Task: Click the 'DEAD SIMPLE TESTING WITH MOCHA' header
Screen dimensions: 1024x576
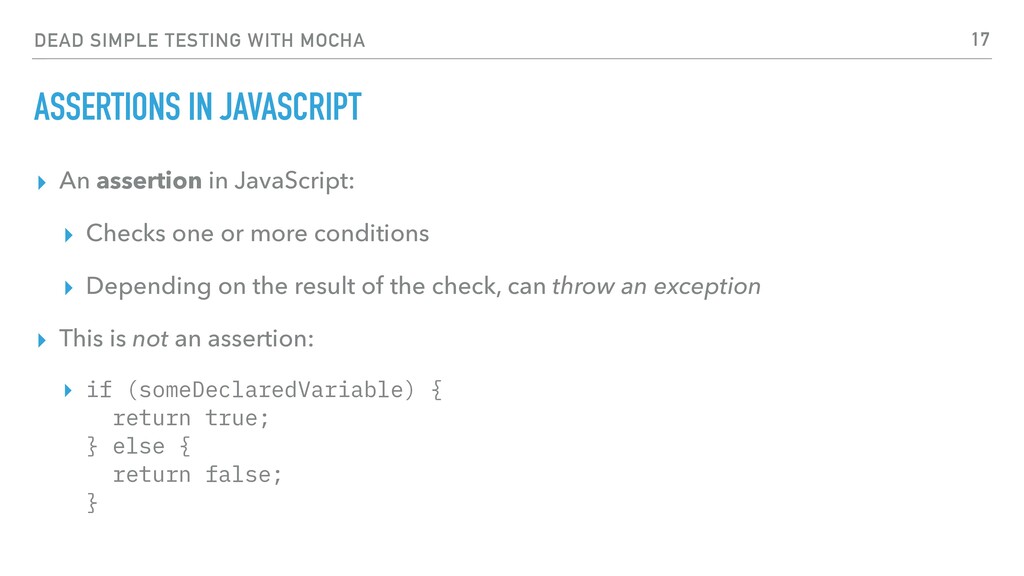Action: point(200,40)
